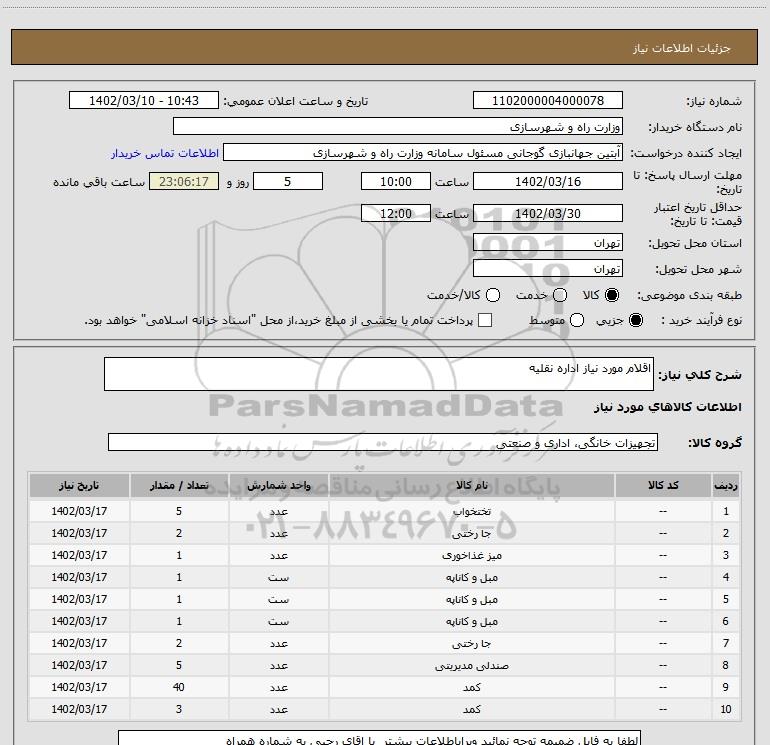
Task: Select the خدمت radio button
Action: [560, 295]
